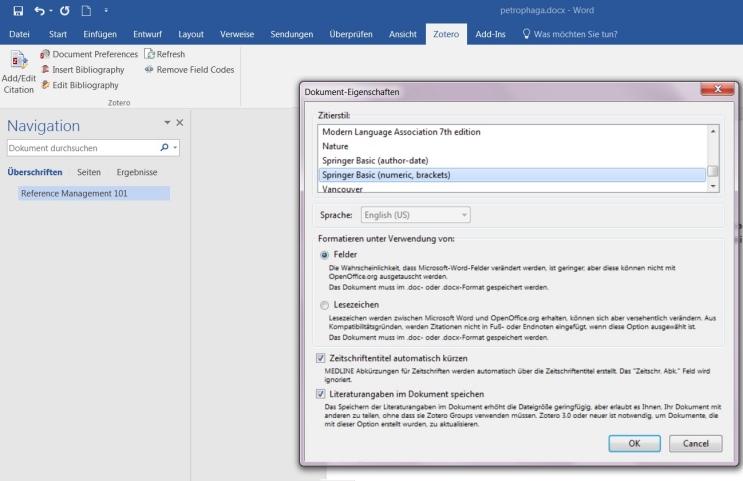Viewport: 743px width, 481px height.
Task: Switch to the Verweise ribbon tab
Action: [x=237, y=34]
